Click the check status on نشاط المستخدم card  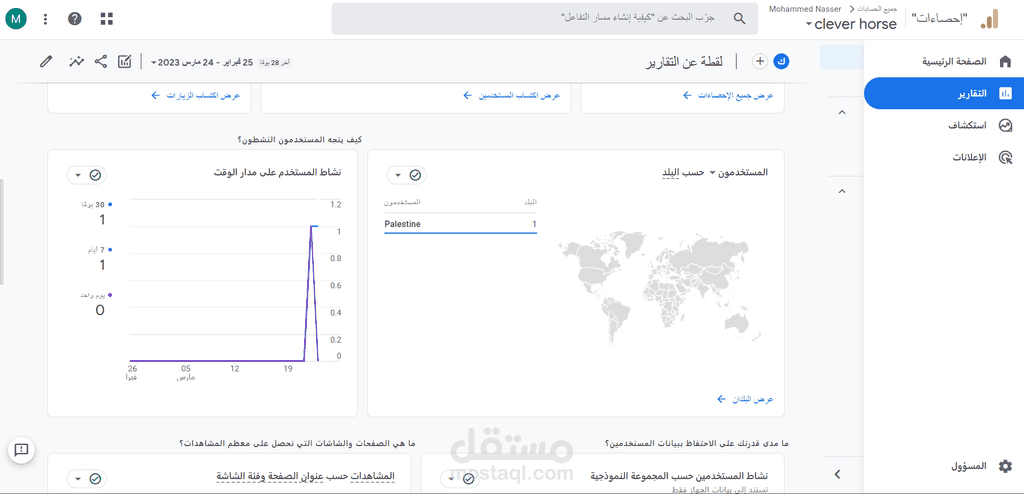[x=95, y=175]
